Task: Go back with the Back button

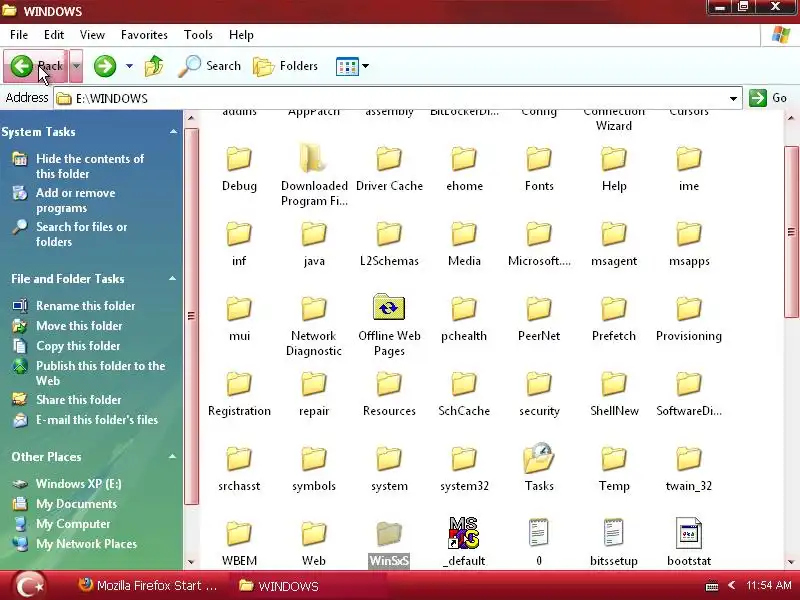Action: 35,66
